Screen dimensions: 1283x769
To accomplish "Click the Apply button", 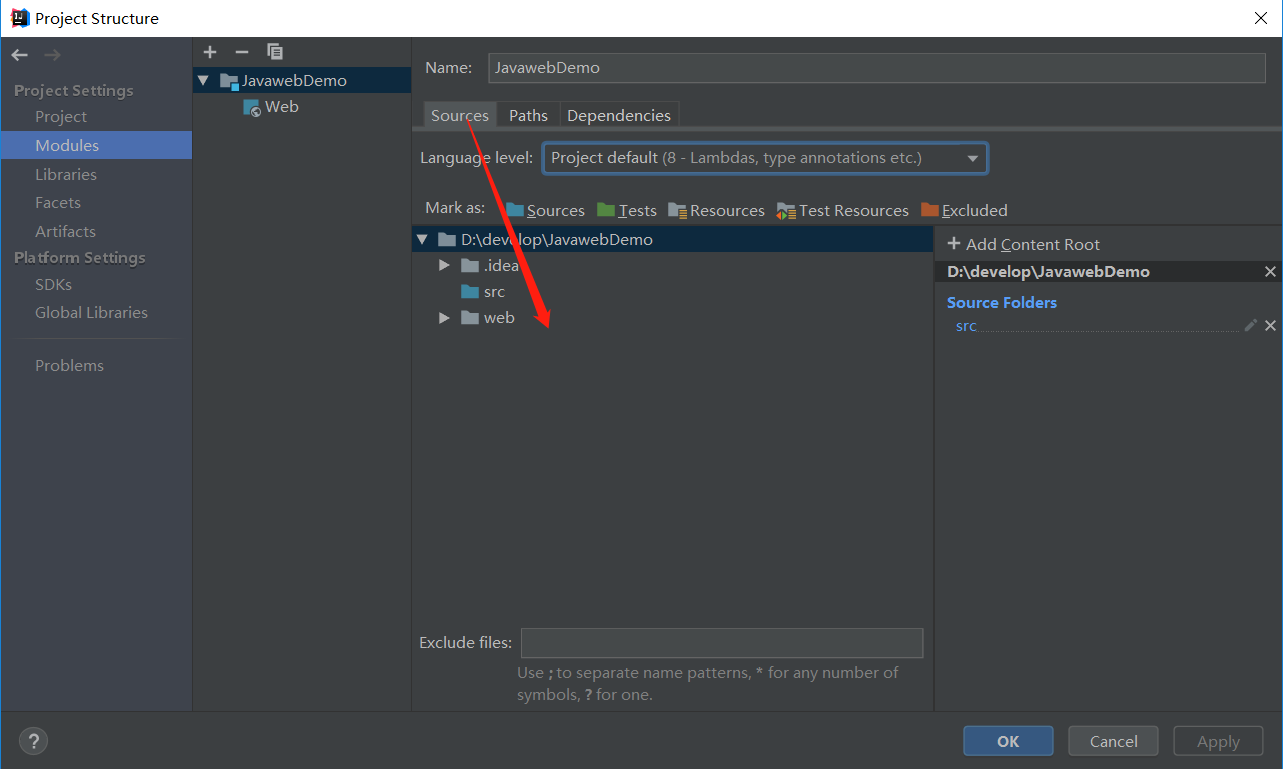I will click(1218, 741).
